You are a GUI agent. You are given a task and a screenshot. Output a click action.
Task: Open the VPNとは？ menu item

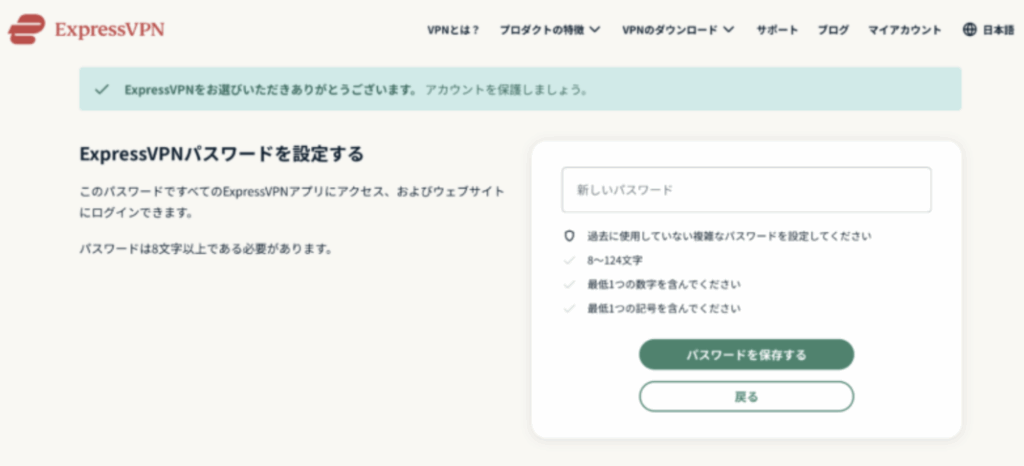(x=453, y=30)
